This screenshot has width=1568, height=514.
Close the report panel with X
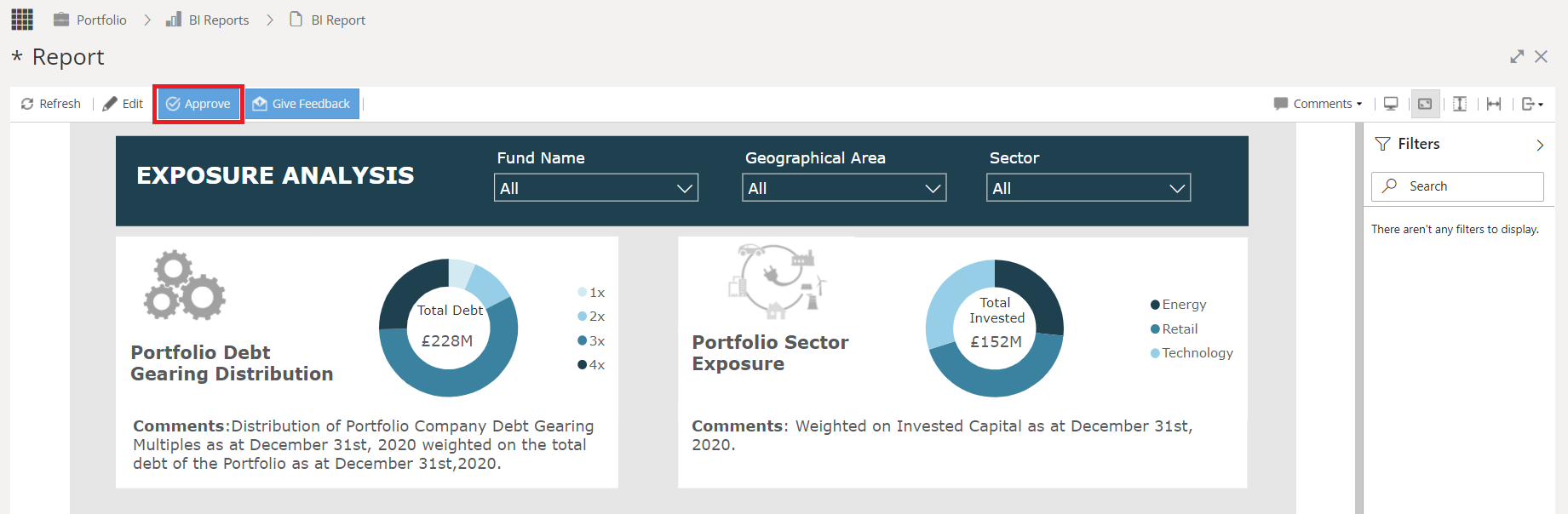[1541, 56]
